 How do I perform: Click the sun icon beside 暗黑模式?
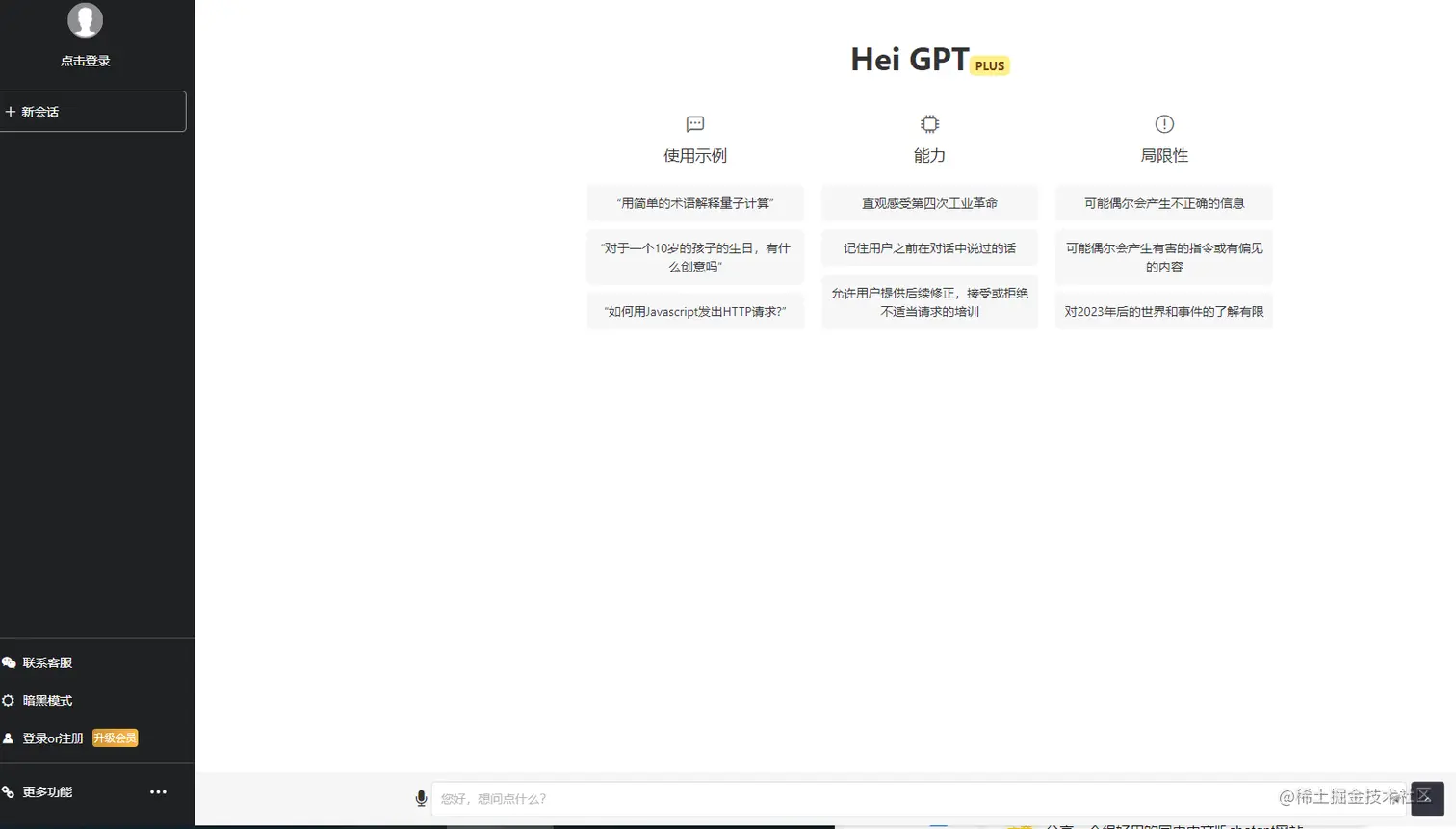pos(8,700)
